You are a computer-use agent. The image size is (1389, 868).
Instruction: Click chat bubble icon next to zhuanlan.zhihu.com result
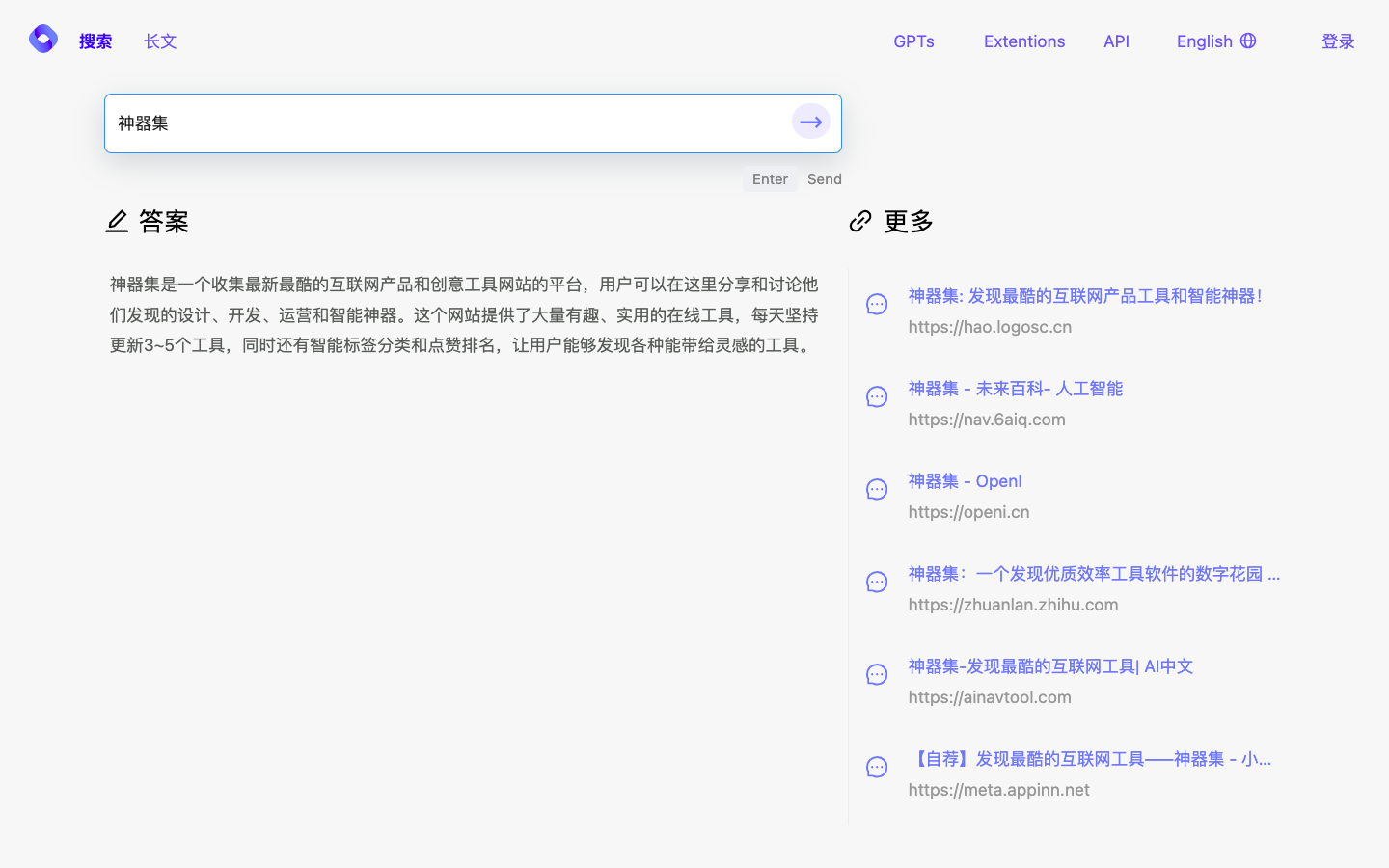pos(877,582)
